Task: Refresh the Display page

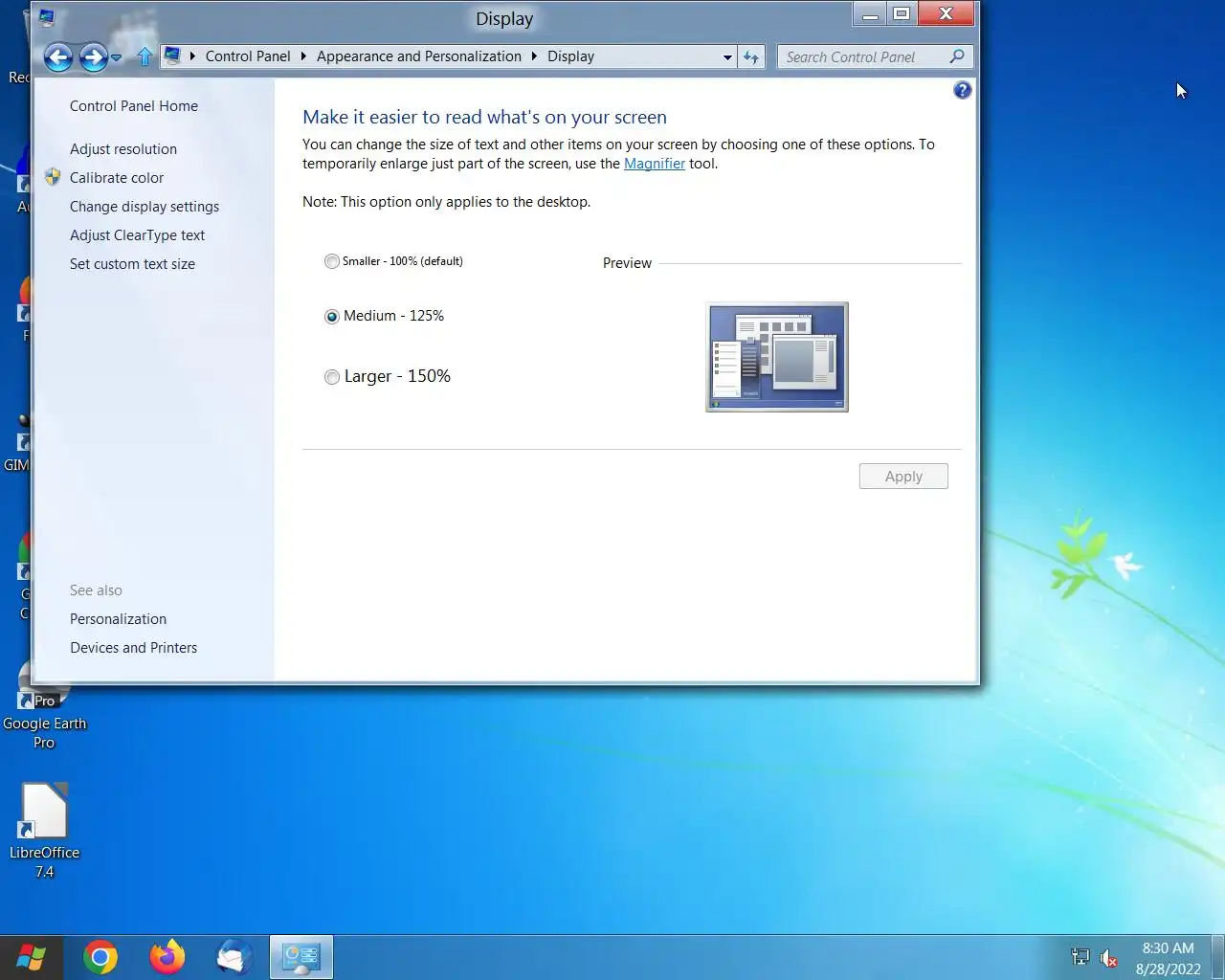Action: click(x=751, y=57)
